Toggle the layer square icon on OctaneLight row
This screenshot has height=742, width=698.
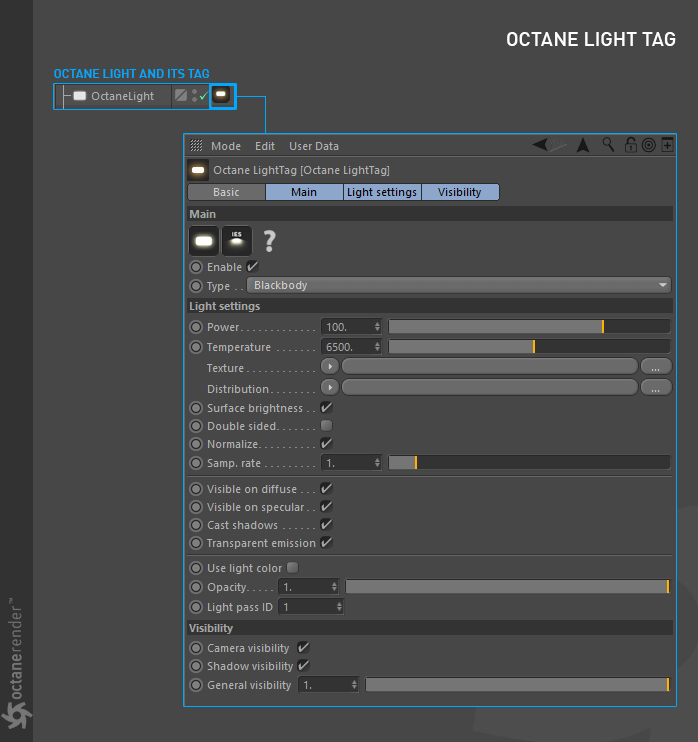pyautogui.click(x=181, y=95)
